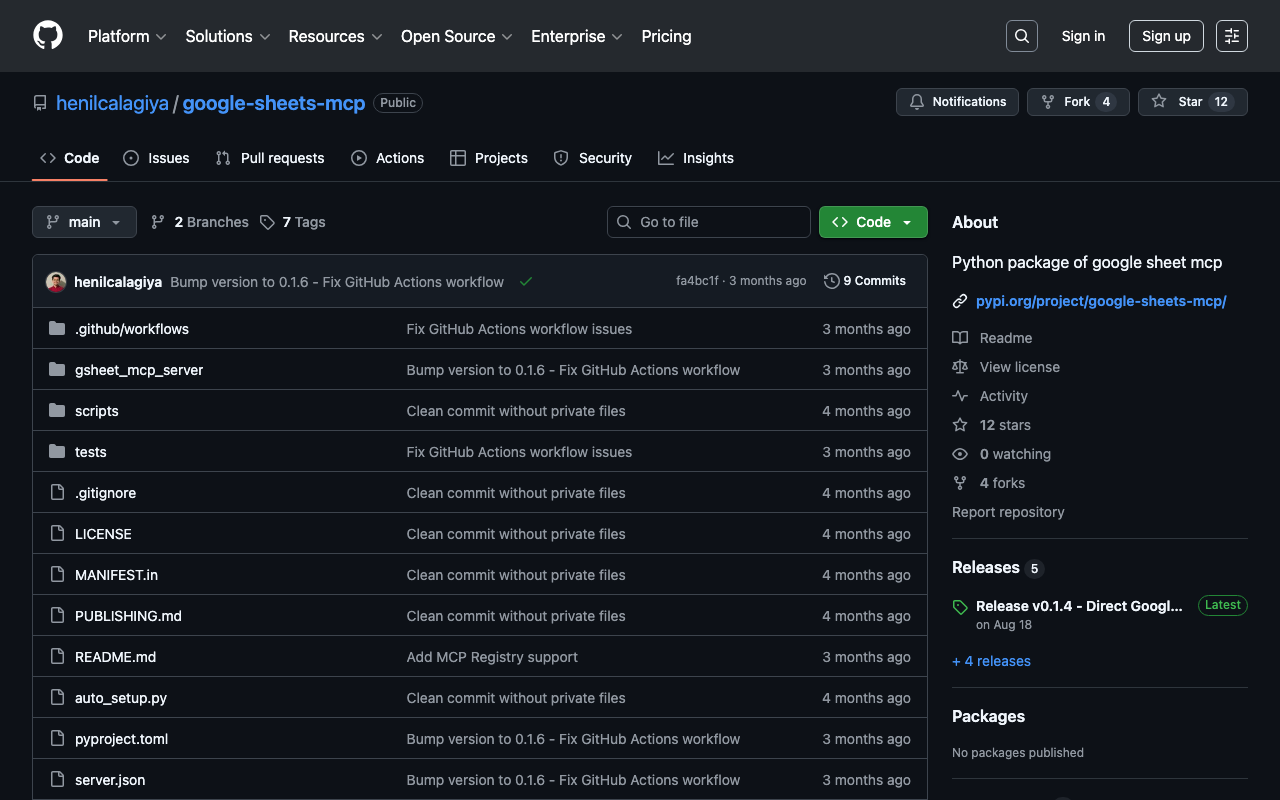Switch to the Issues tab

click(156, 158)
